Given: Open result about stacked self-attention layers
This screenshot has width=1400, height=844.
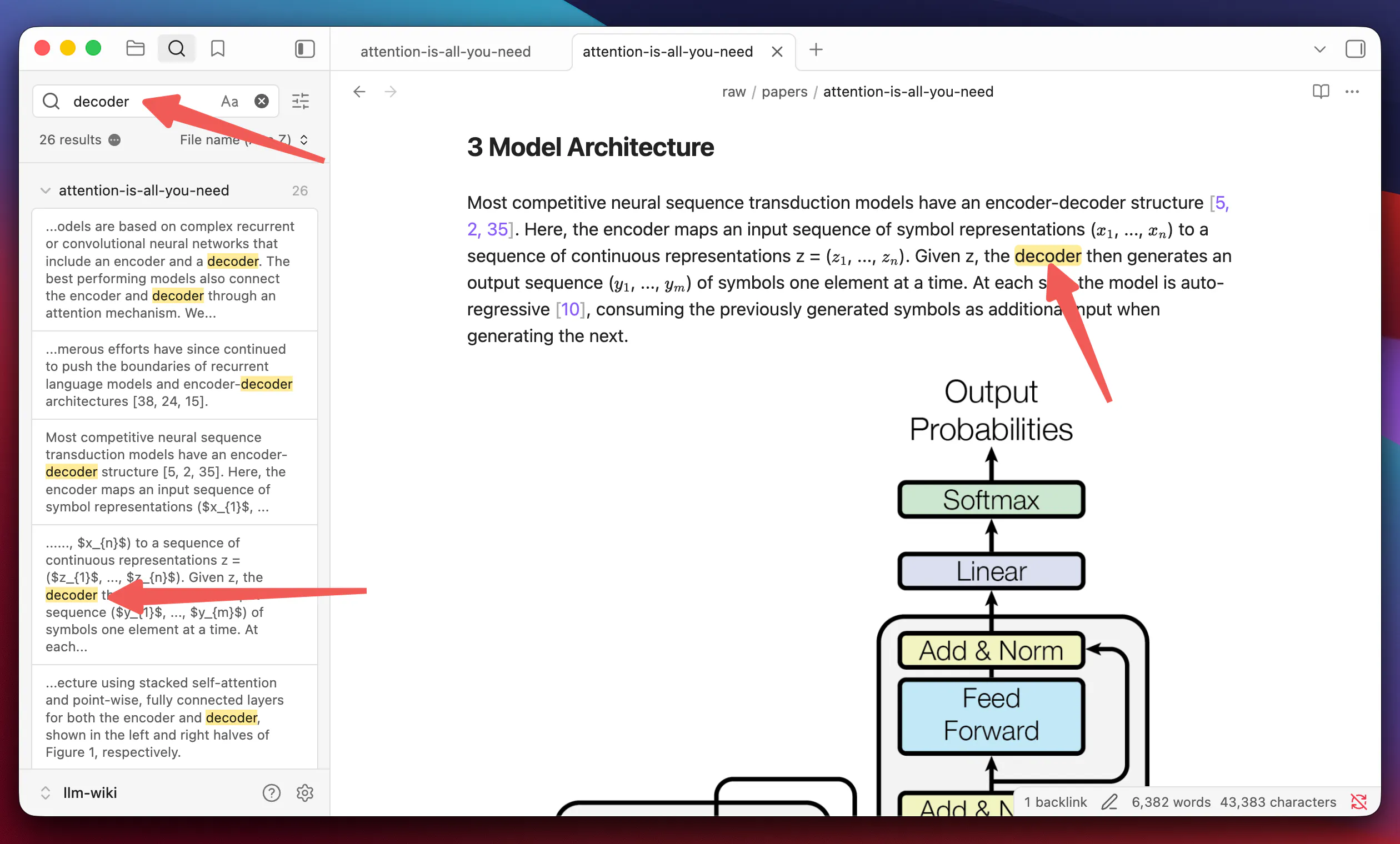Looking at the screenshot, I should point(174,717).
